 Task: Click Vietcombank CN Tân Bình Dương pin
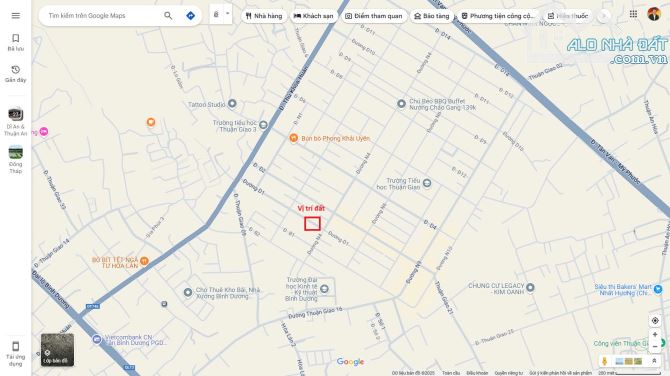pos(97,339)
